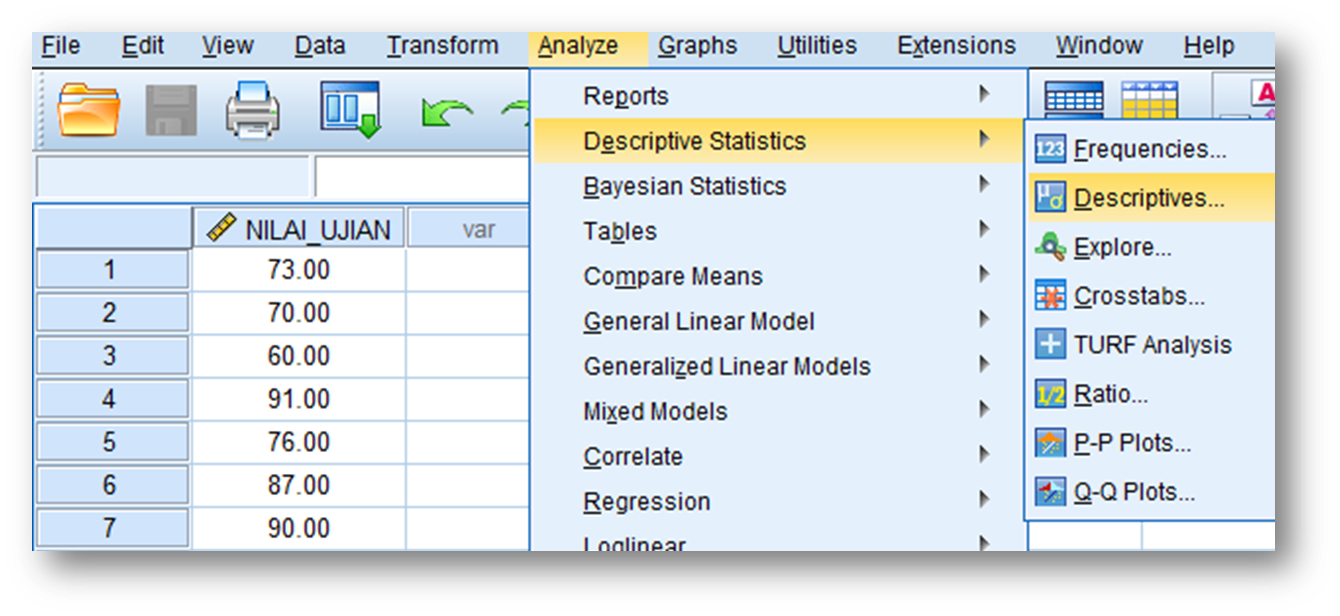Open the Help menu
The width and height of the screenshot is (1340, 616).
1209,46
